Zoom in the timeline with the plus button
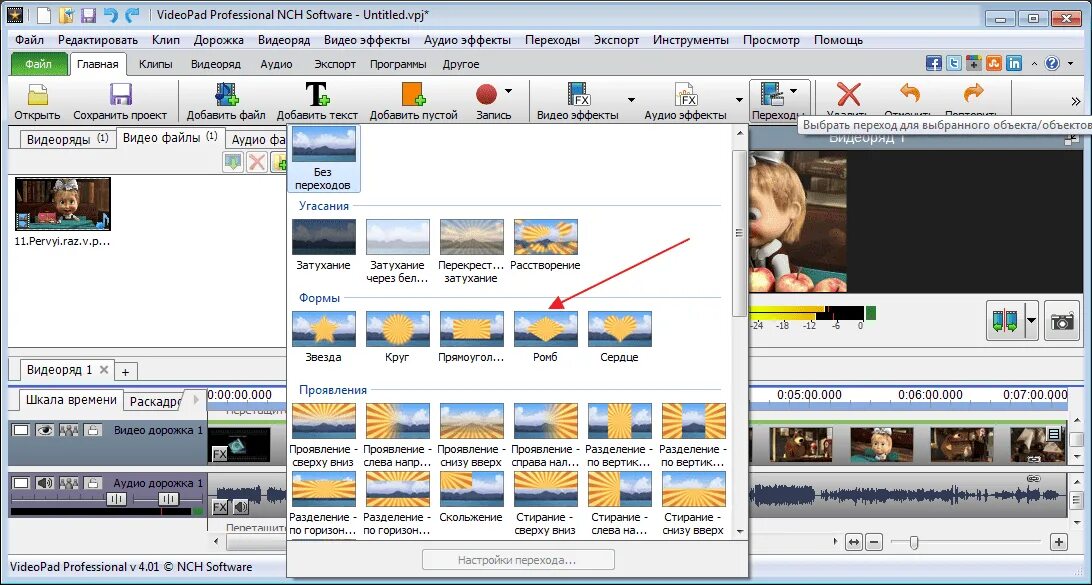The image size is (1092, 585). coord(1059,542)
